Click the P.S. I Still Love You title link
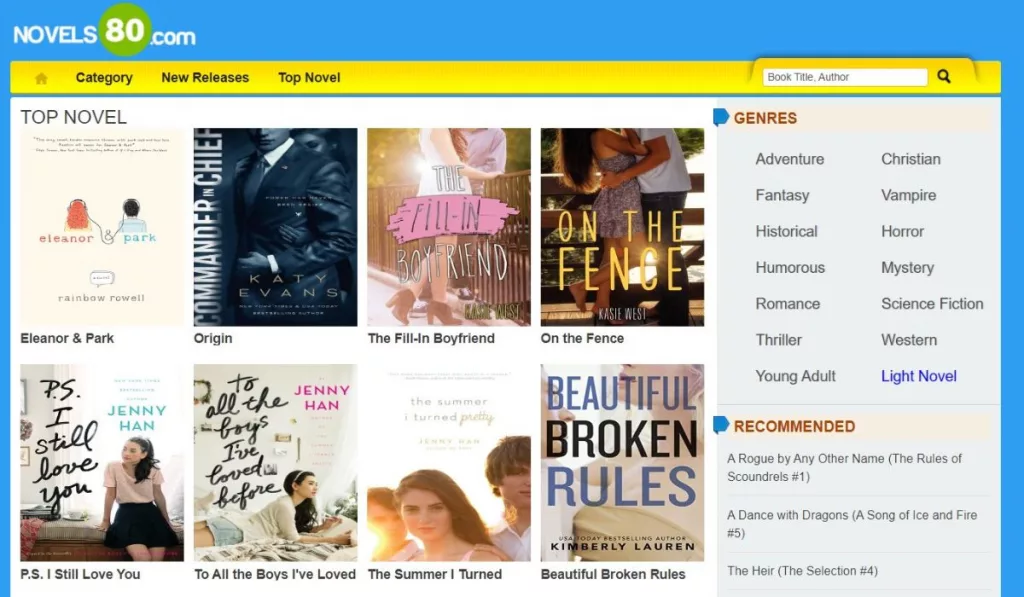The height and width of the screenshot is (597, 1024). (x=80, y=574)
